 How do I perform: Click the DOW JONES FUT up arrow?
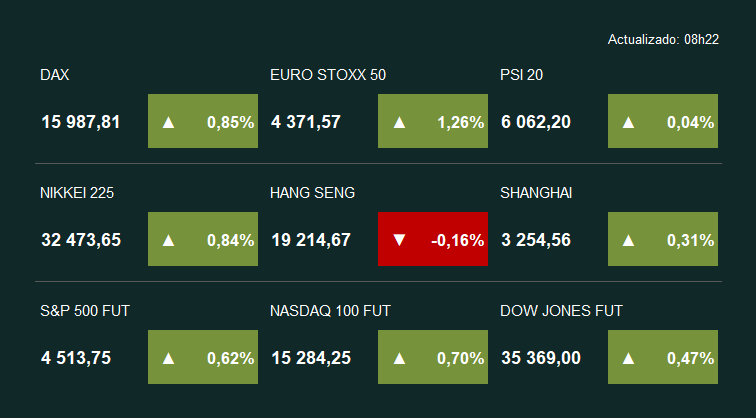point(629,358)
